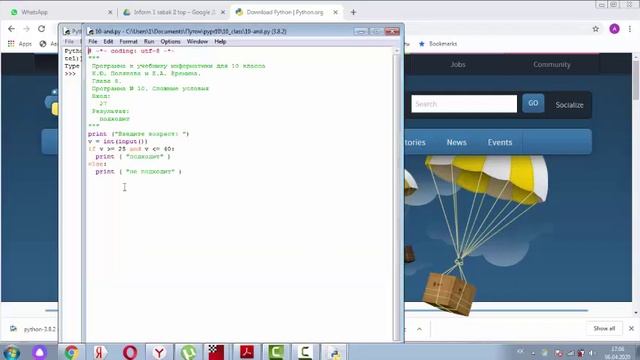Open Adobe Acrobat from taskbar
Viewport: 640px width, 360px height.
coord(247,352)
